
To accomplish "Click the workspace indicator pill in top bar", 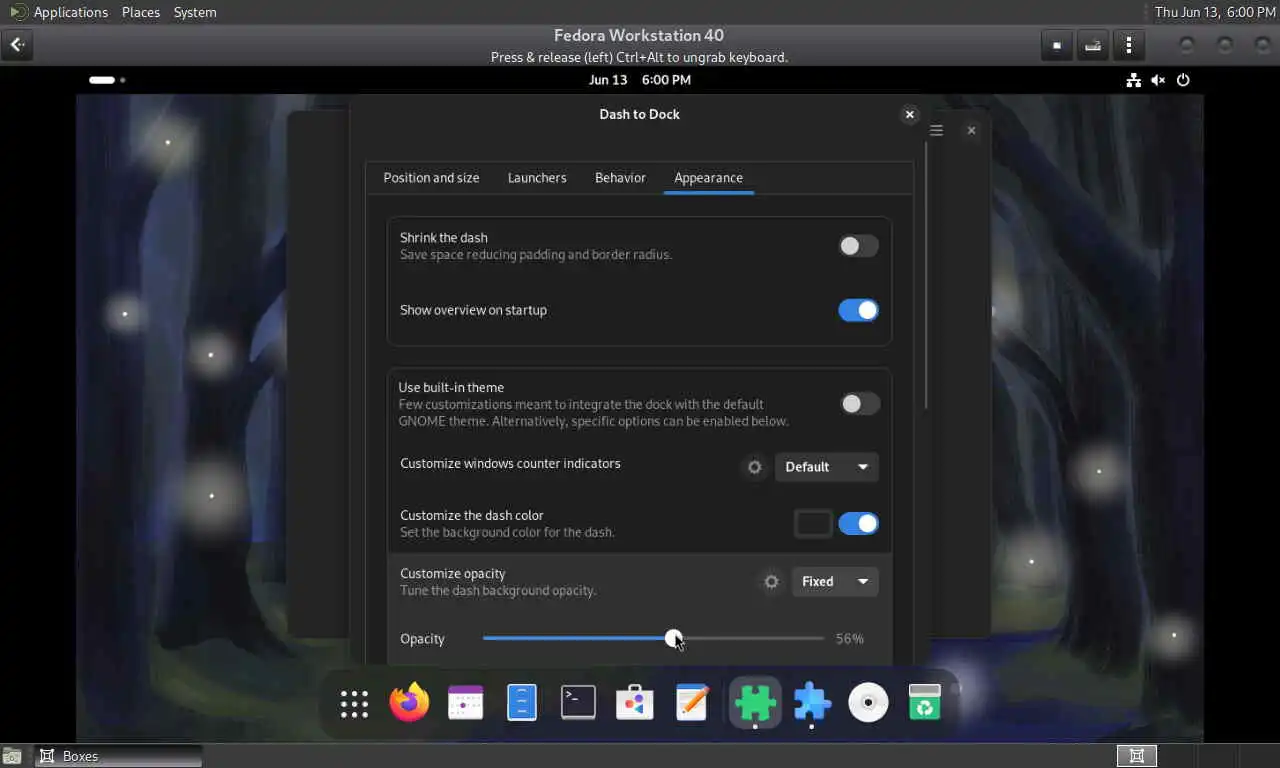I will [102, 80].
